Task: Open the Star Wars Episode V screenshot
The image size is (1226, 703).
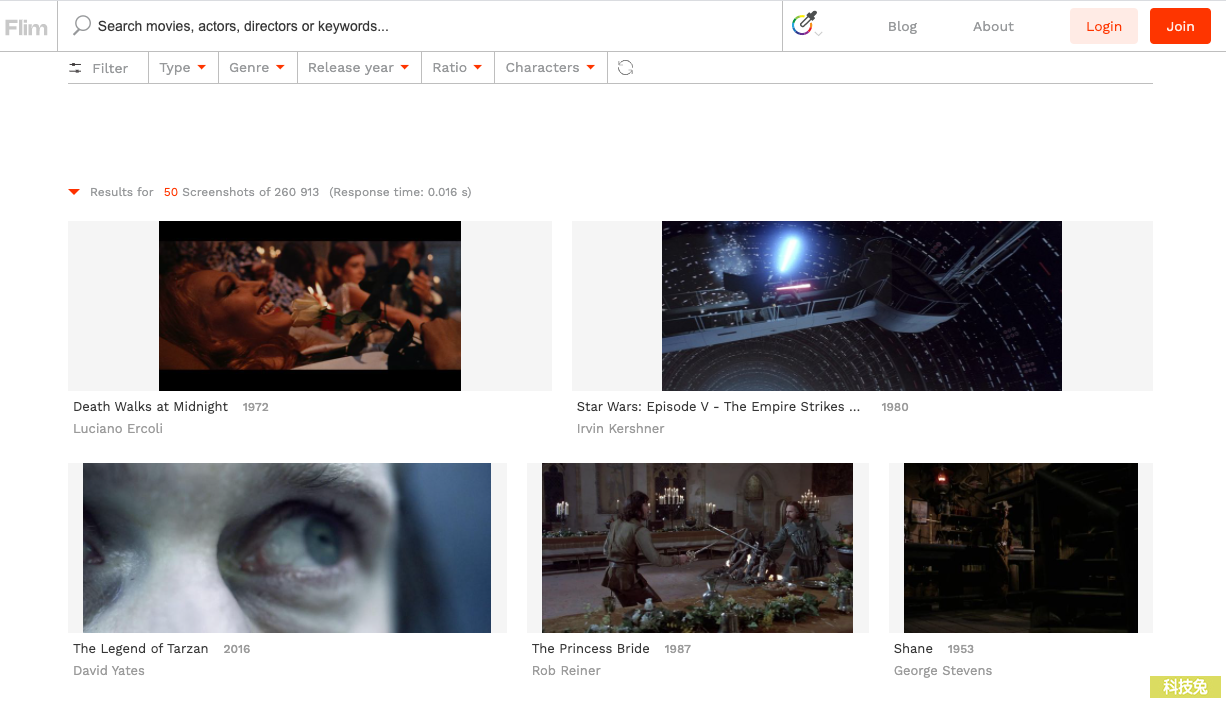Action: (x=861, y=306)
